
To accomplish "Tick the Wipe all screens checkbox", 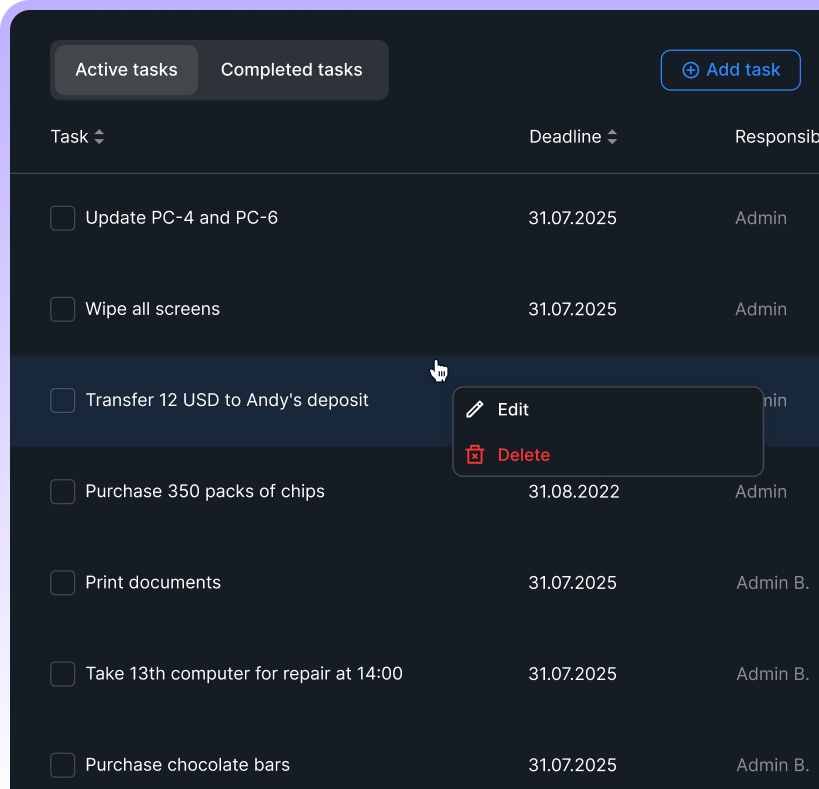I will [63, 309].
